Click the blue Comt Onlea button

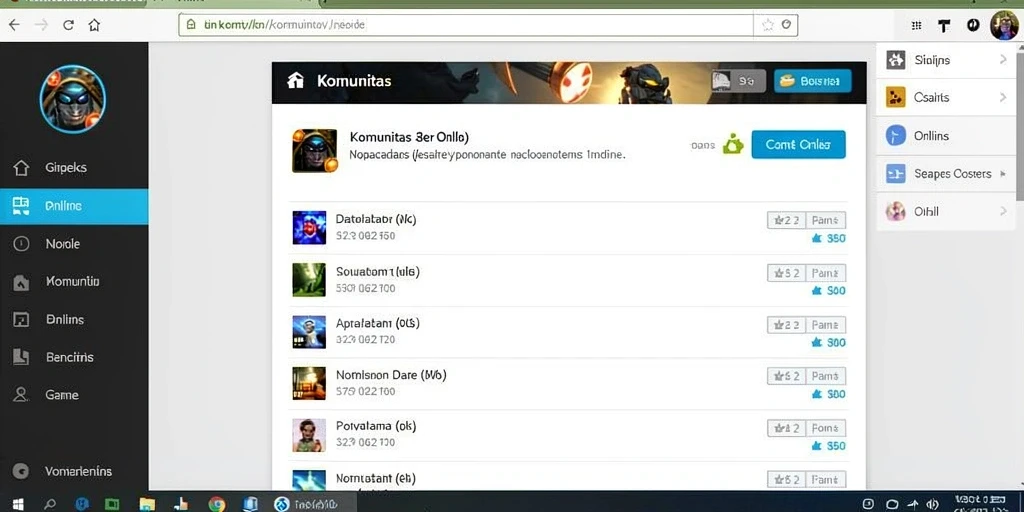coord(798,144)
